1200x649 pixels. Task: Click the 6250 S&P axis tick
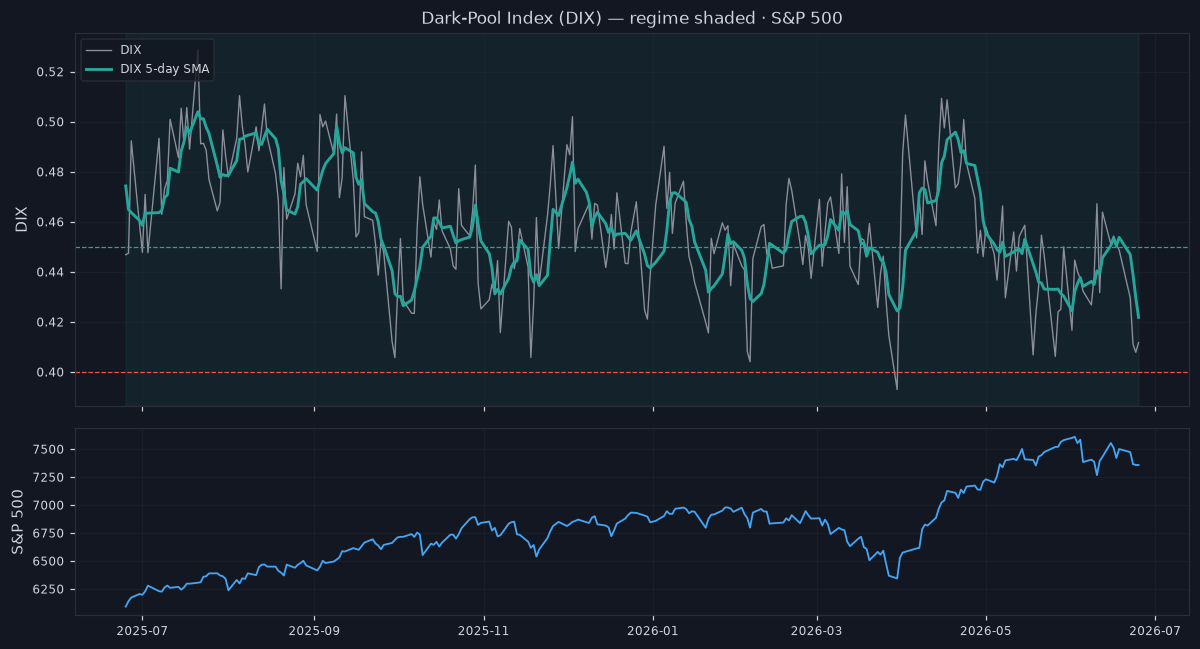pos(50,590)
